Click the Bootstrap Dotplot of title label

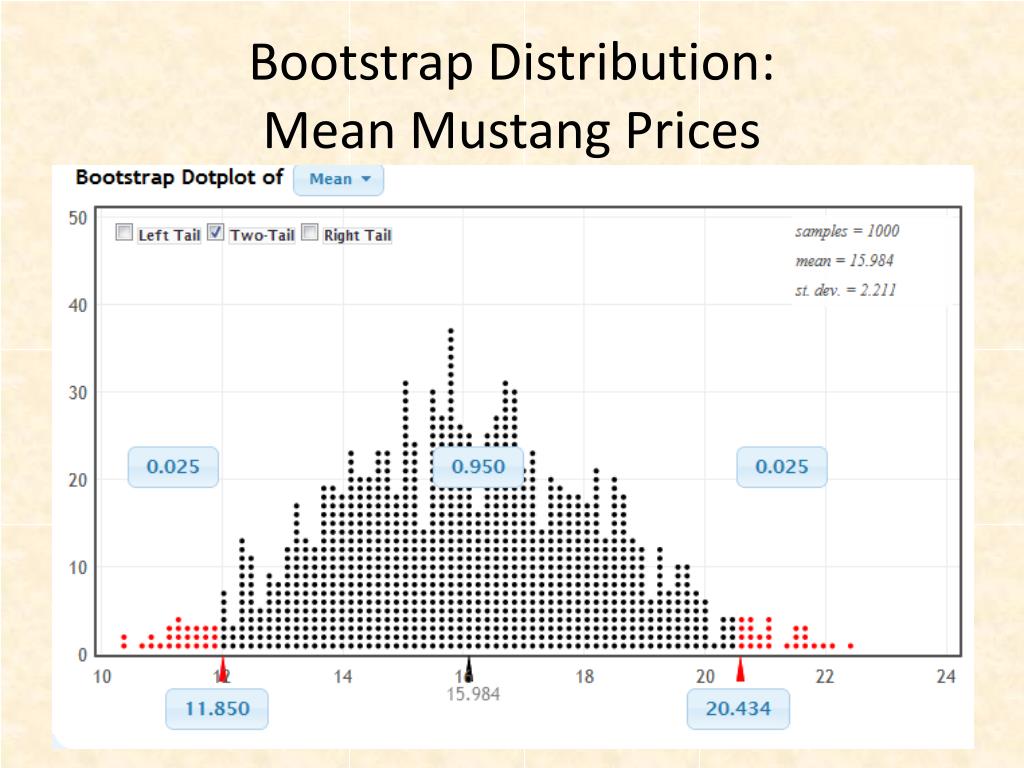[x=180, y=177]
